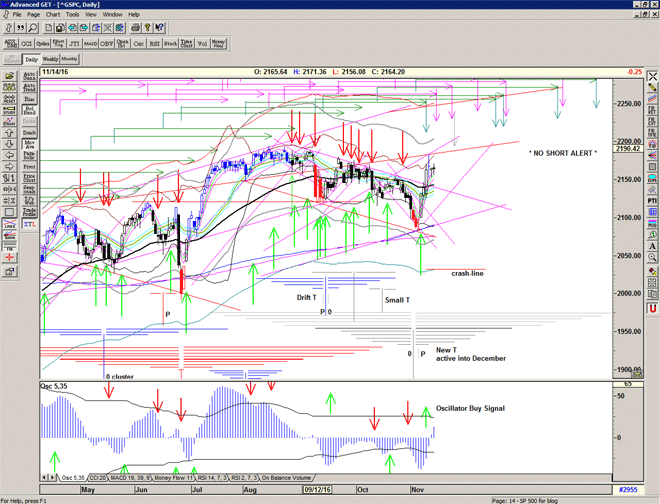Click the RSI indicator toolbar button
This screenshot has height=504, width=660.
click(153, 44)
